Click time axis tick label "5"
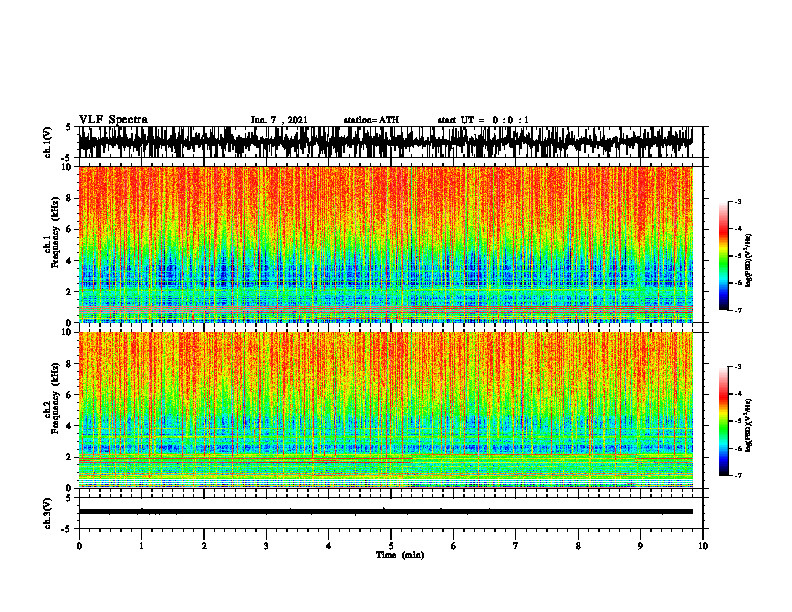792x612 pixels. [x=391, y=546]
